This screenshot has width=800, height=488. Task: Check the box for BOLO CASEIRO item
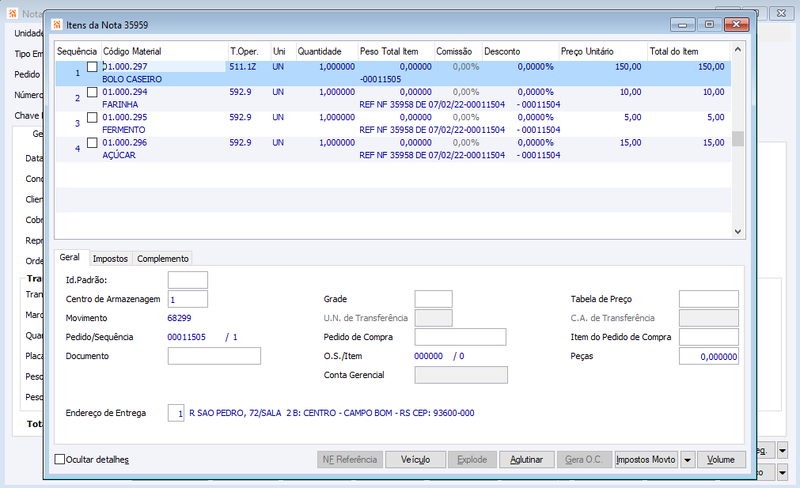pos(92,67)
